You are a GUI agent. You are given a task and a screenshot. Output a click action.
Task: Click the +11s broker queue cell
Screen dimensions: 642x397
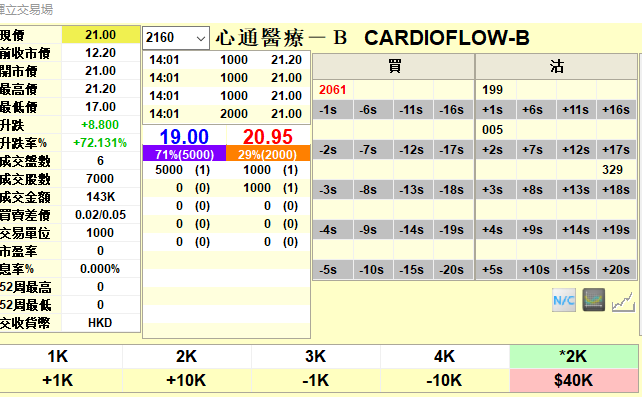tap(576, 110)
